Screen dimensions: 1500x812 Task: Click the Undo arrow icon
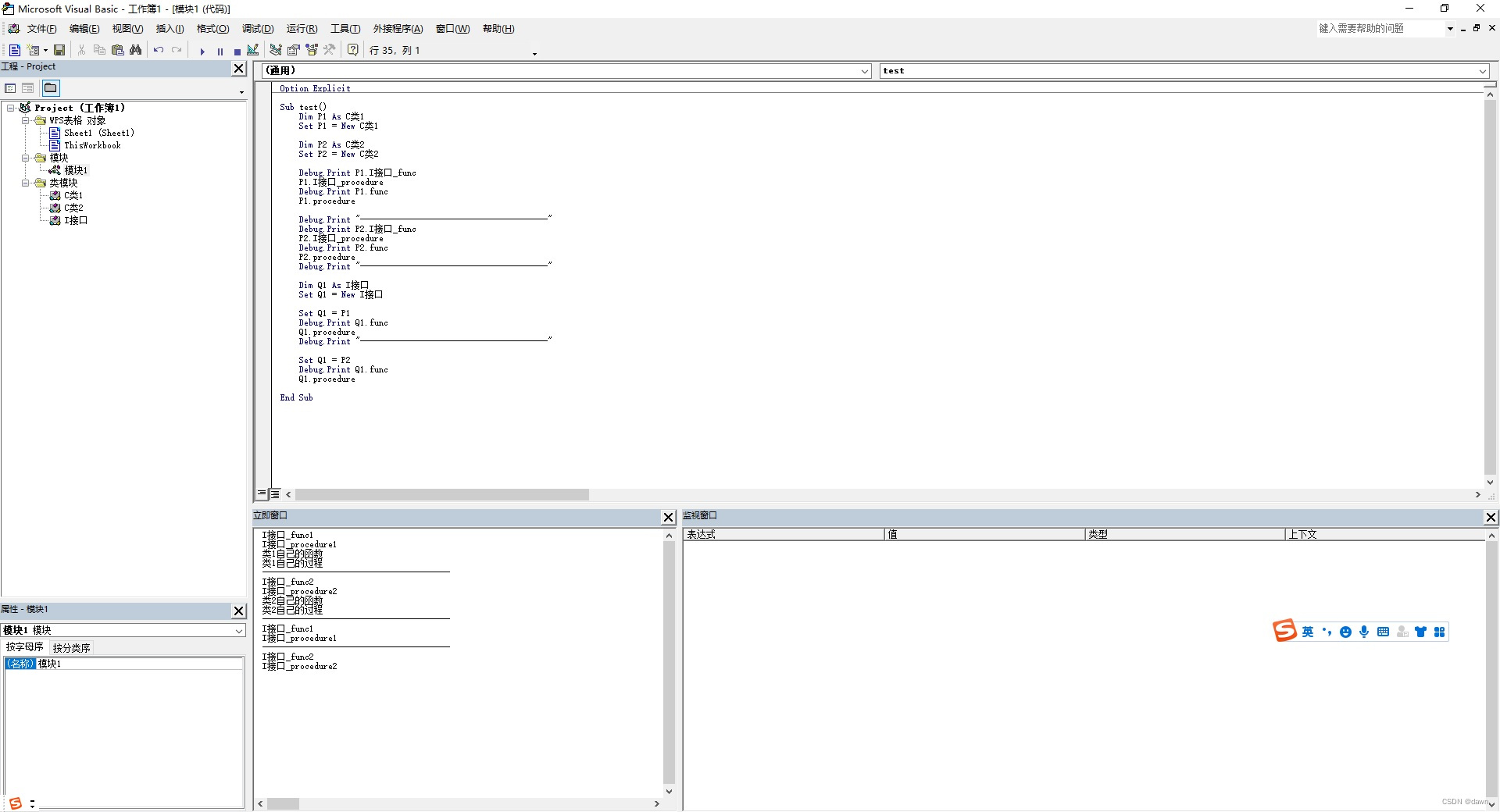coord(159,50)
